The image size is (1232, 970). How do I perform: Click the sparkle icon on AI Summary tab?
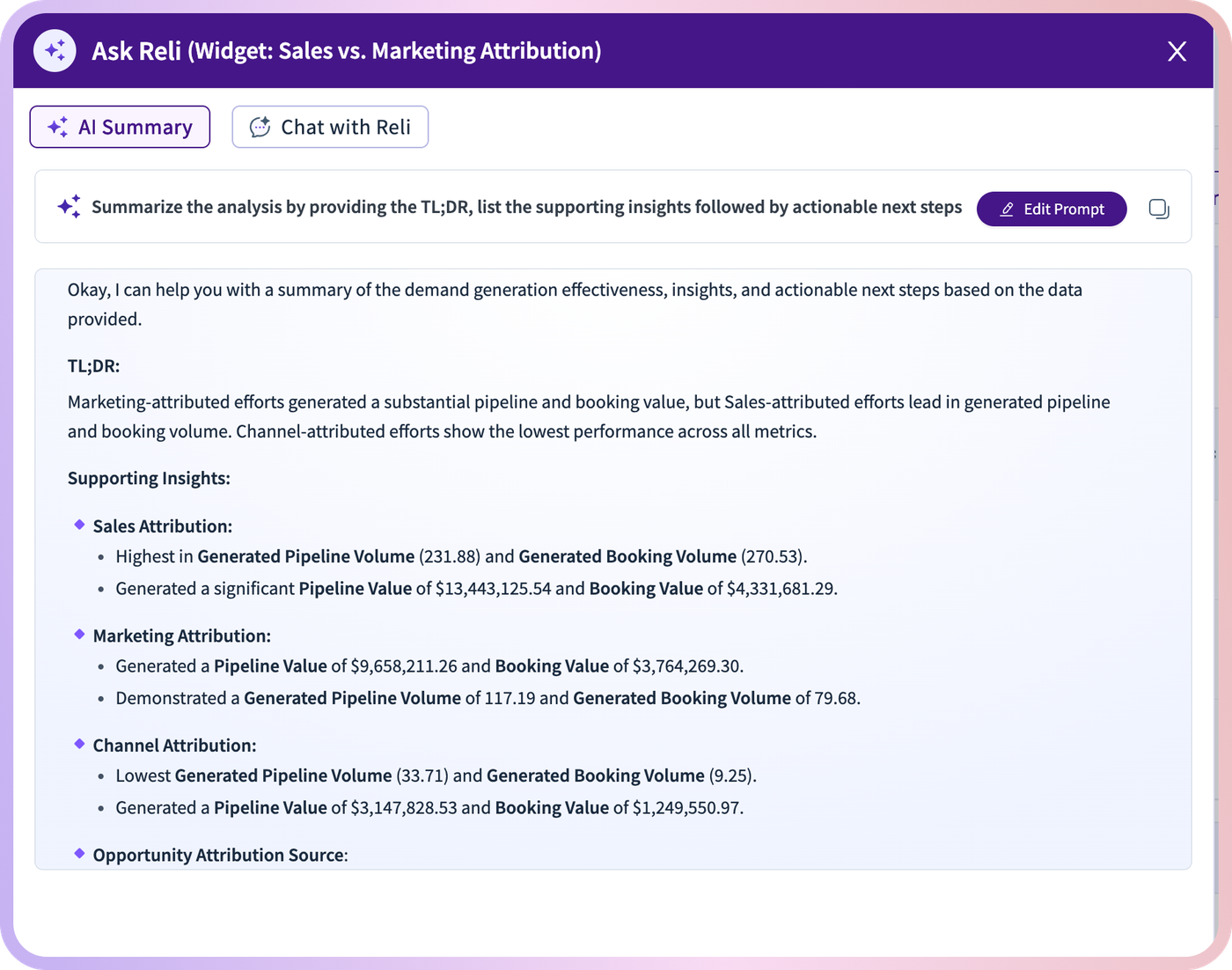(58, 128)
